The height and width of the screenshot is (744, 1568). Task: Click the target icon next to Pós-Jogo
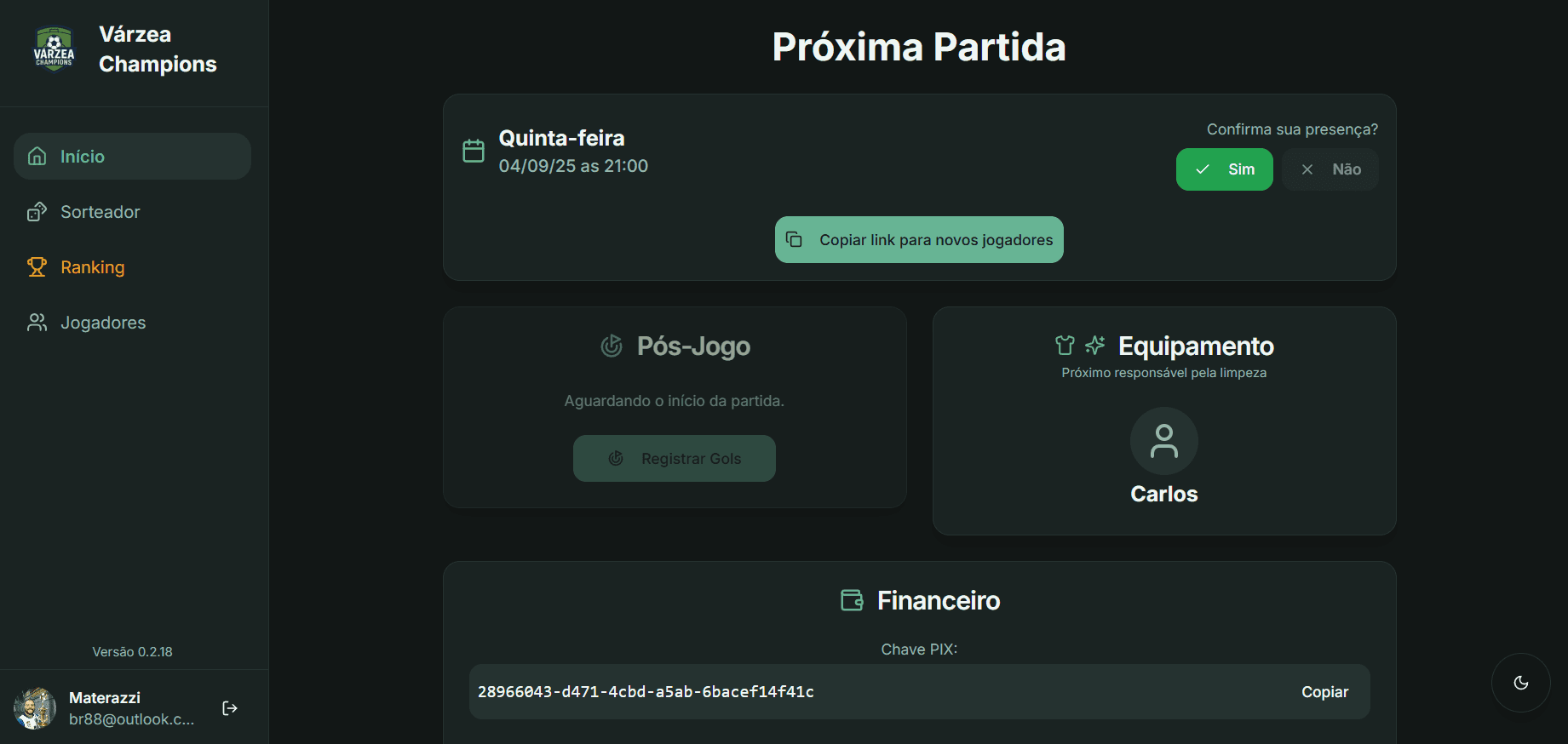coord(612,346)
